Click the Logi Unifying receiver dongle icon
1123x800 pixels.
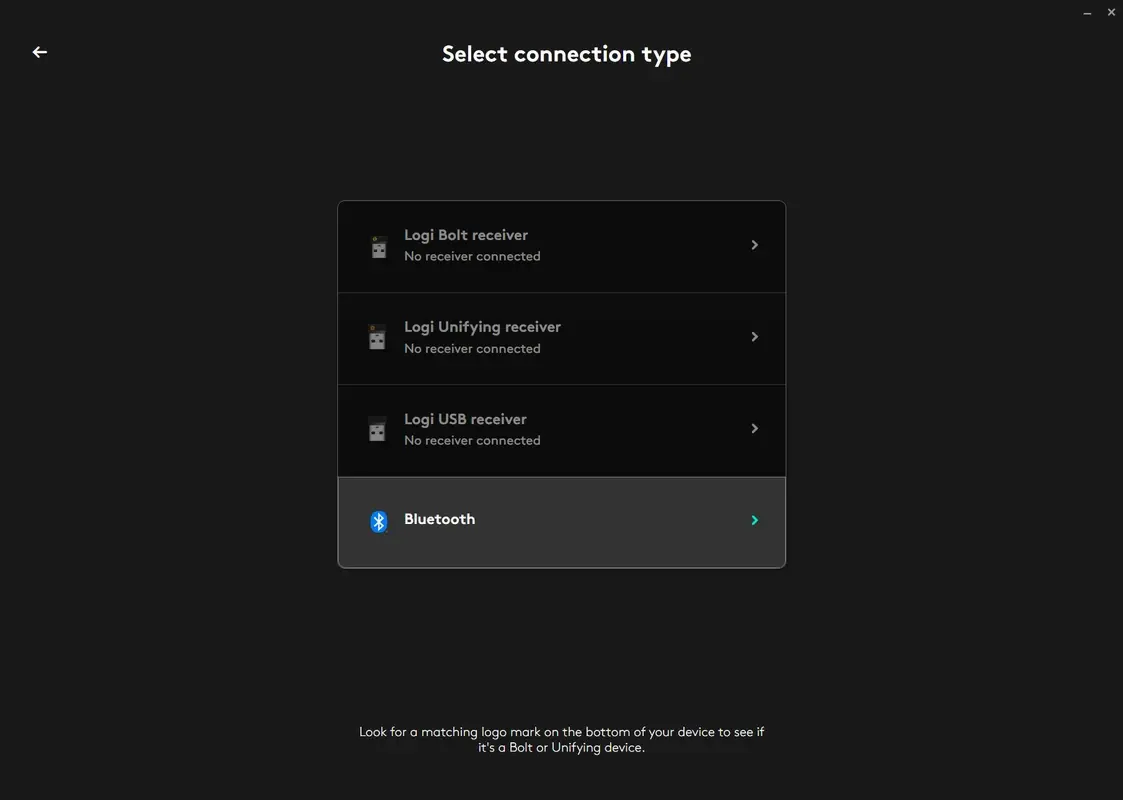[x=378, y=338]
